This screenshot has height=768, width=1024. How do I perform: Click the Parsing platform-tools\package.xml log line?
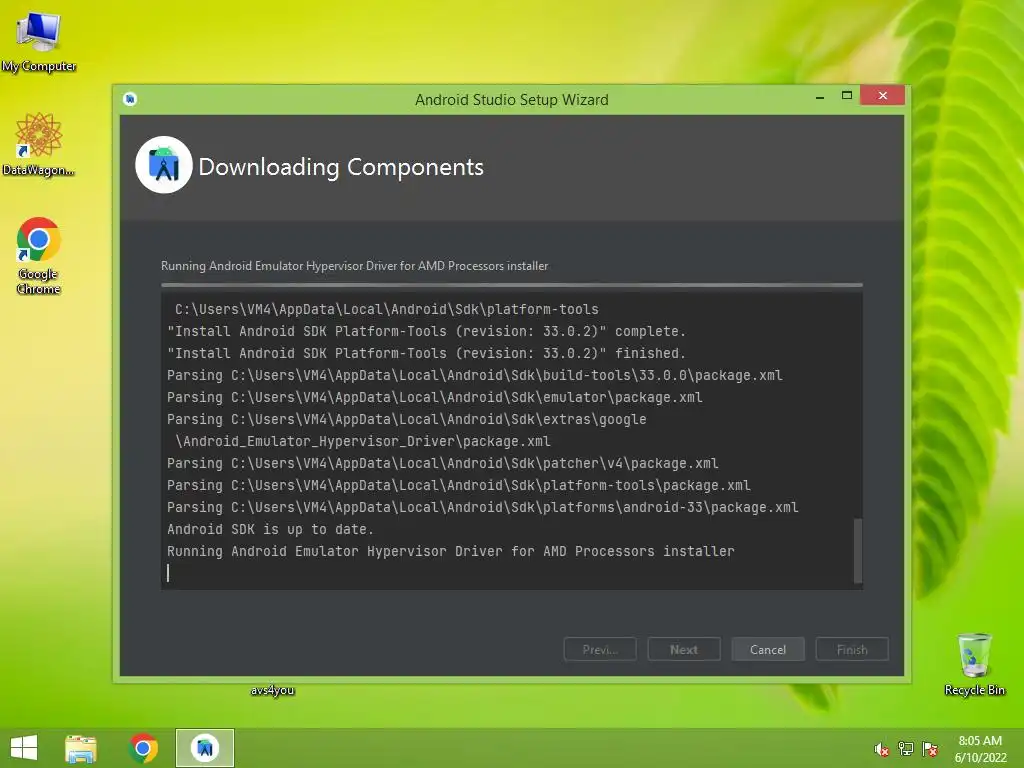[458, 485]
